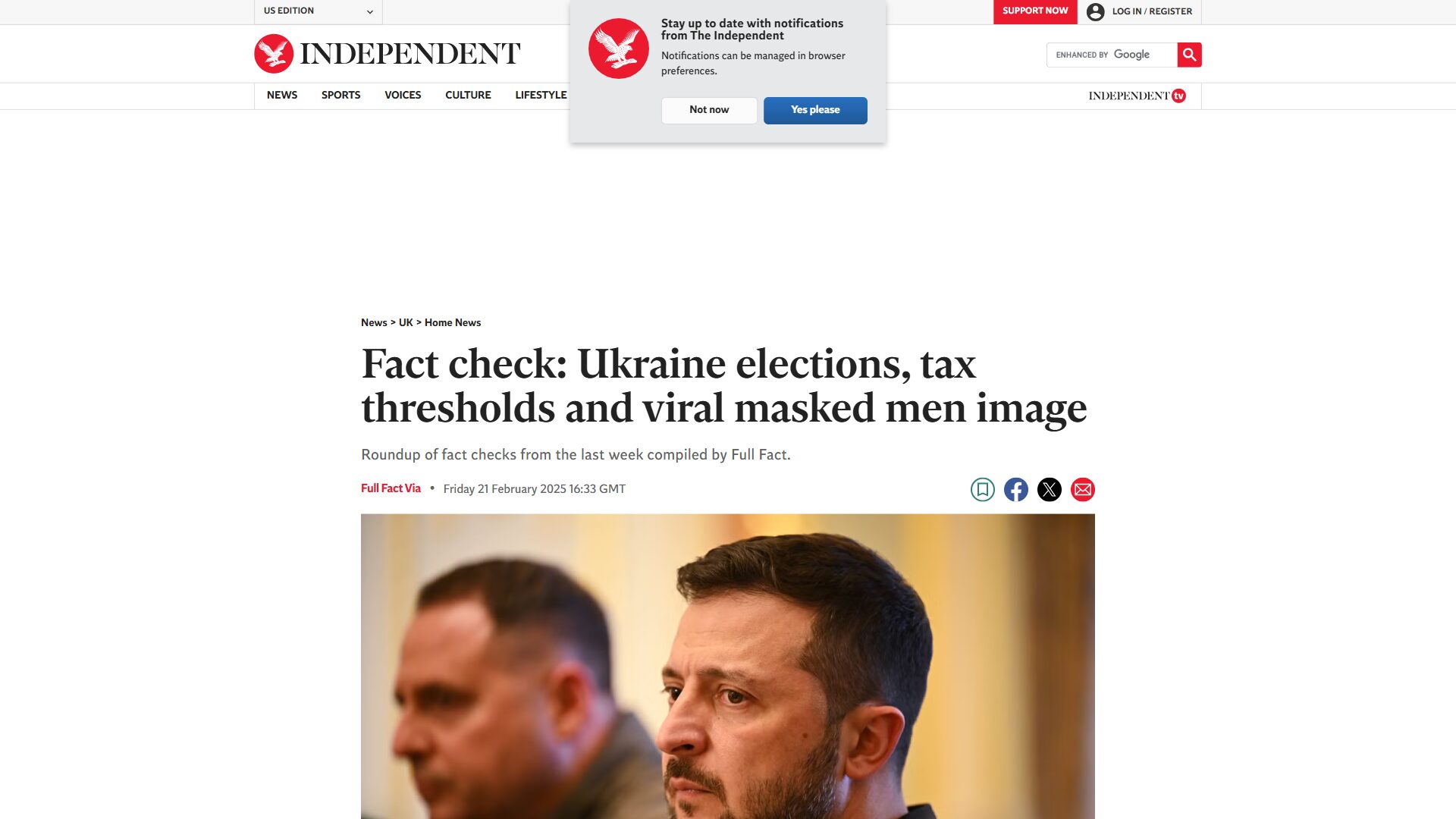Click the Support Now button

[x=1035, y=11]
